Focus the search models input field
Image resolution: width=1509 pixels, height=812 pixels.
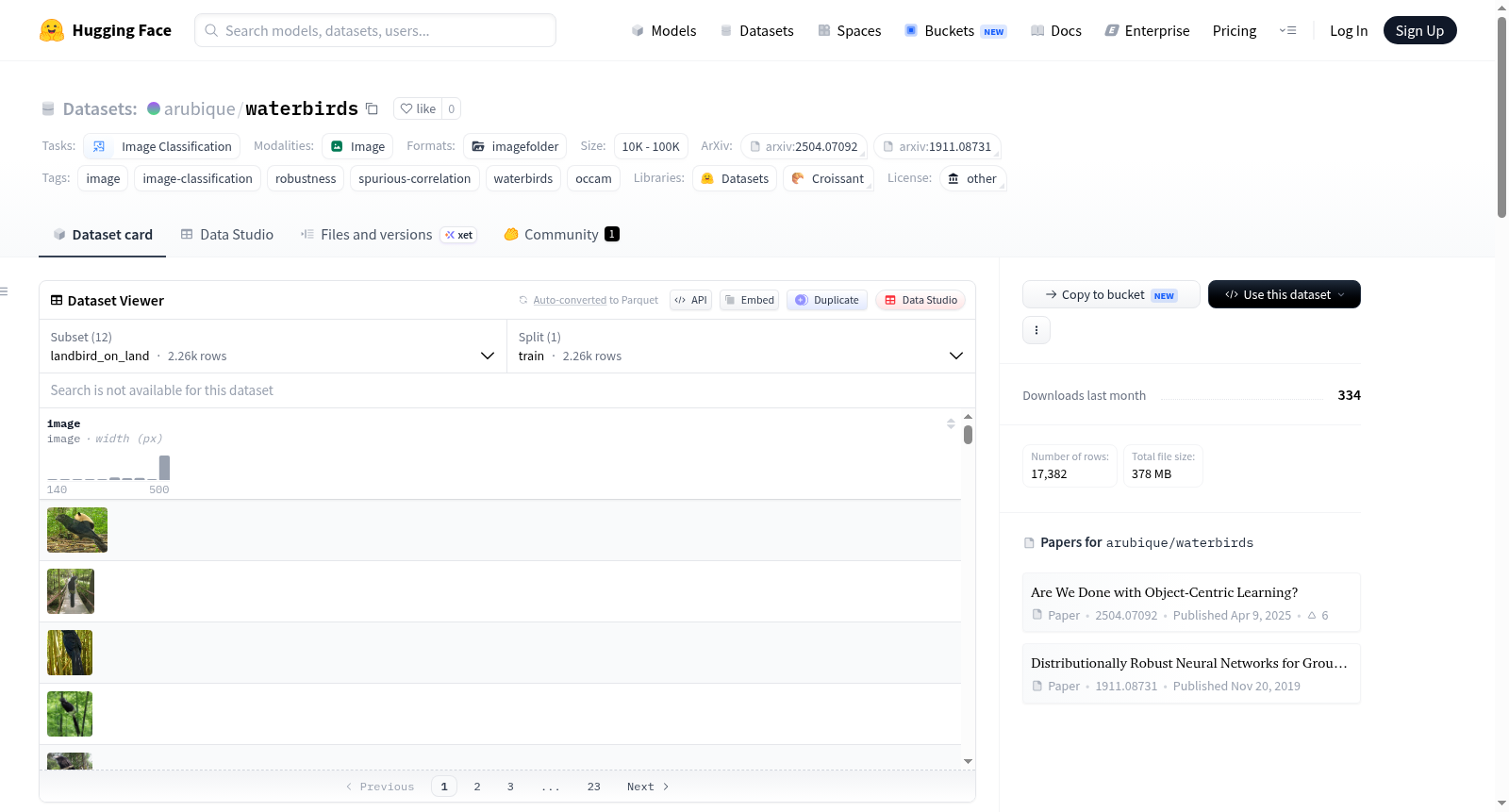pyautogui.click(x=375, y=30)
